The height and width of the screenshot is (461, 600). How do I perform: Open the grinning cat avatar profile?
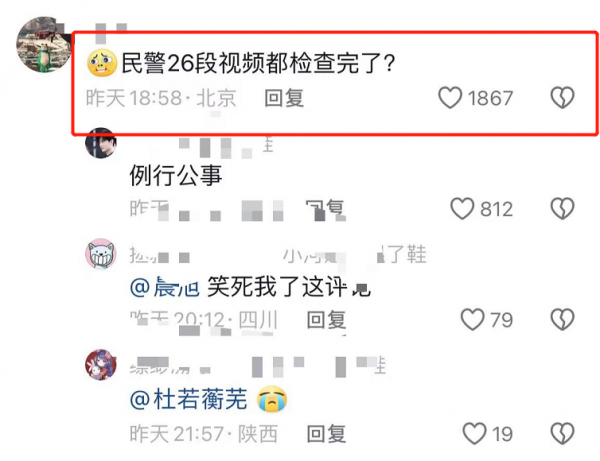[x=101, y=254]
